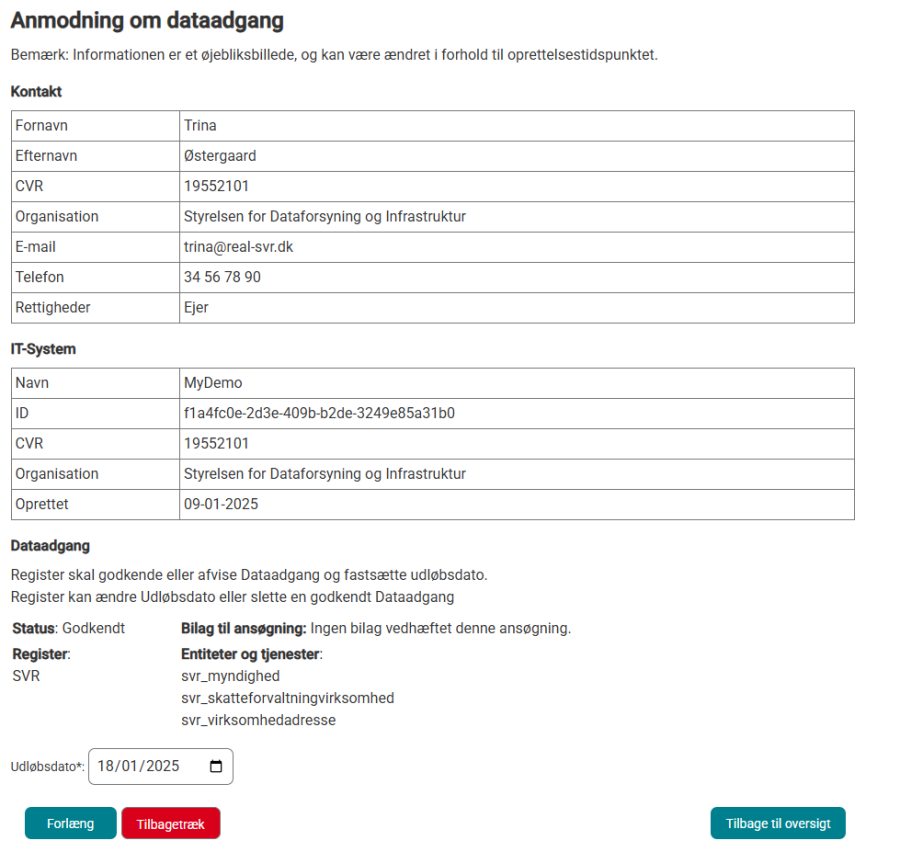
Task: Click the Oprettet date 09-01-2025
Action: click(x=220, y=504)
